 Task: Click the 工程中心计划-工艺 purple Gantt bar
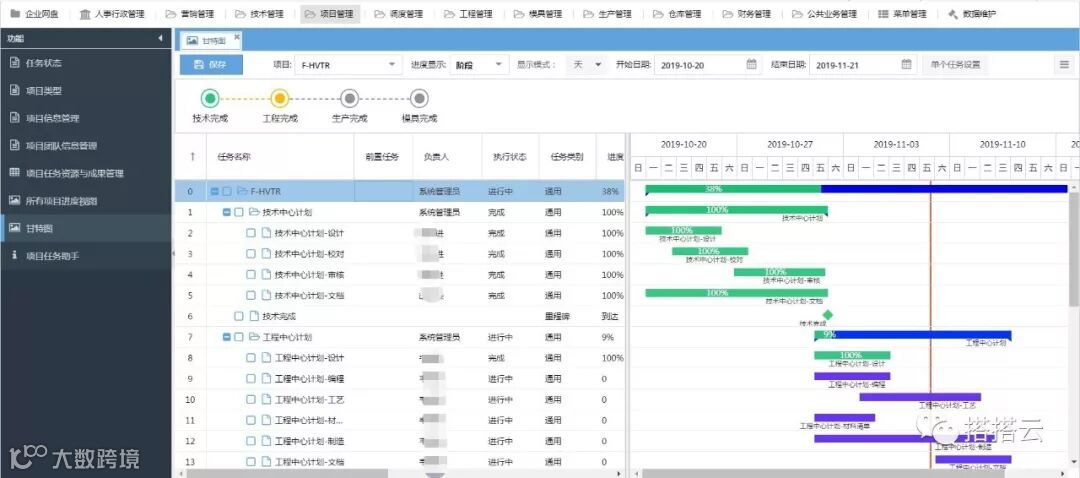coord(920,397)
